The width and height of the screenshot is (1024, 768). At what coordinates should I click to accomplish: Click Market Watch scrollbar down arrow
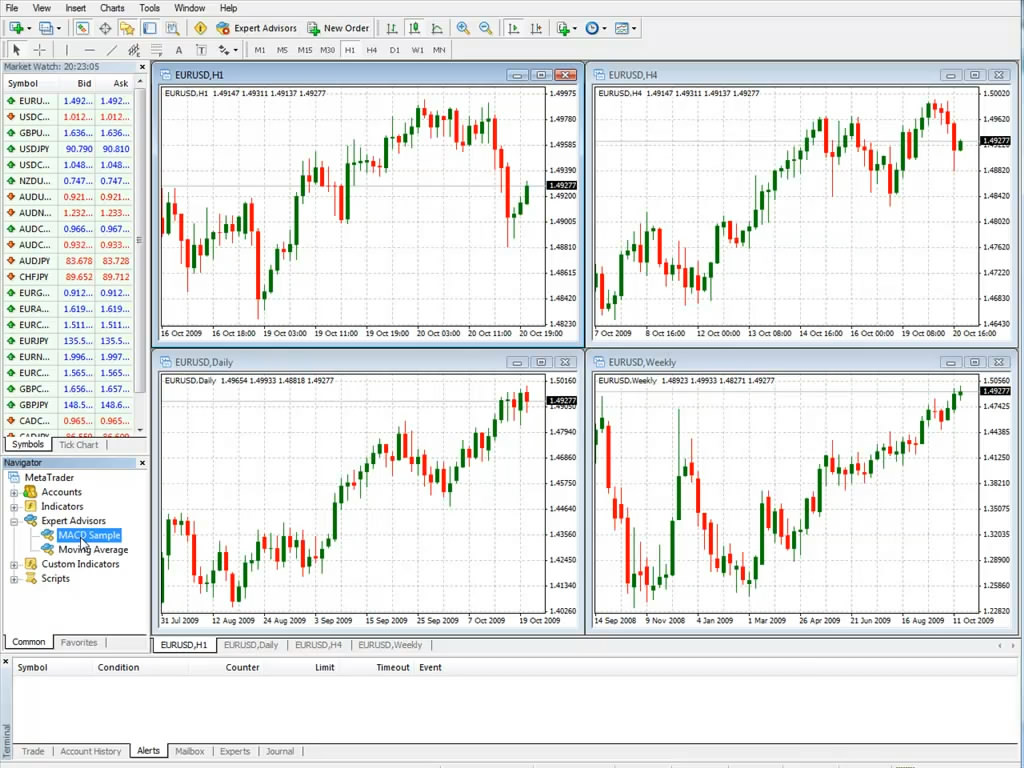[x=140, y=430]
